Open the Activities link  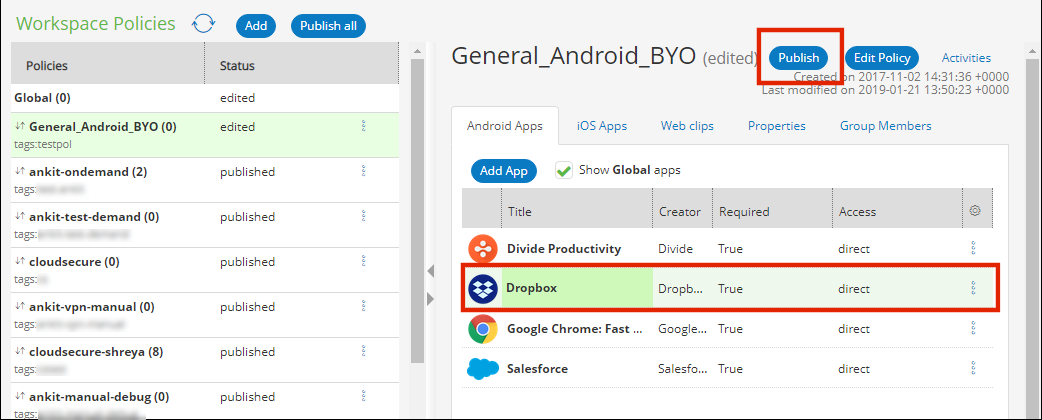[966, 58]
